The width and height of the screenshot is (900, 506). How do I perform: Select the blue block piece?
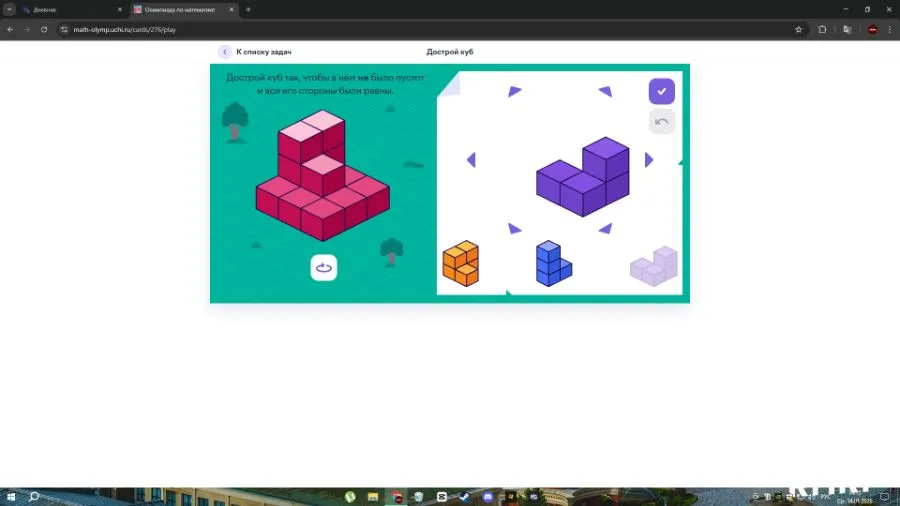pos(553,263)
